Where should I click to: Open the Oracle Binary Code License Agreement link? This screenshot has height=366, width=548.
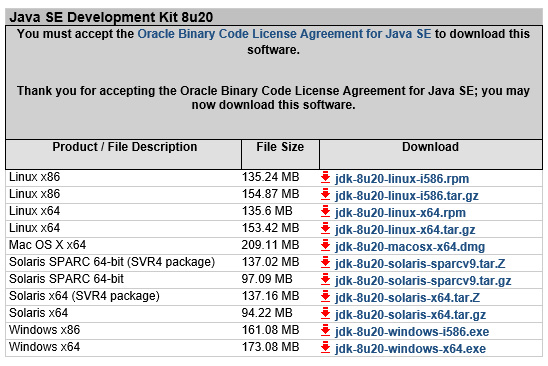(x=284, y=34)
